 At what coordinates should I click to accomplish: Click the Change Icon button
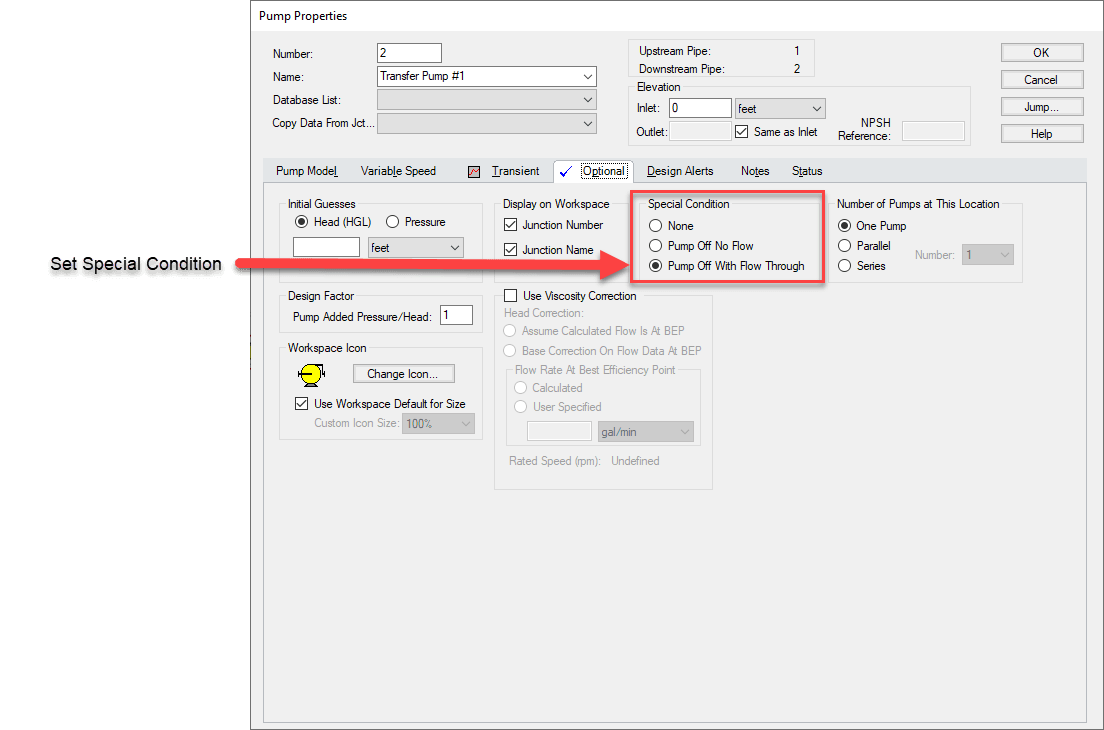(403, 373)
